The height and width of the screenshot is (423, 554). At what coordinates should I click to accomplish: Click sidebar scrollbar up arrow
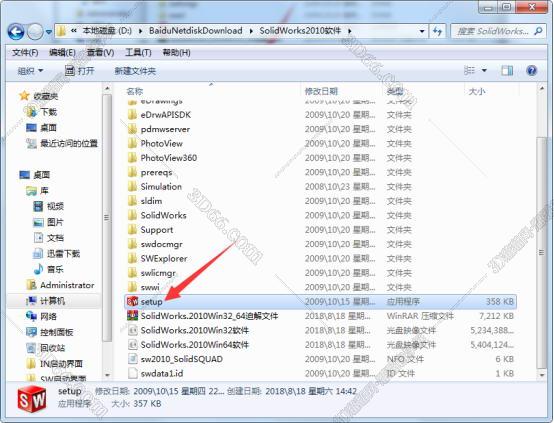point(107,88)
